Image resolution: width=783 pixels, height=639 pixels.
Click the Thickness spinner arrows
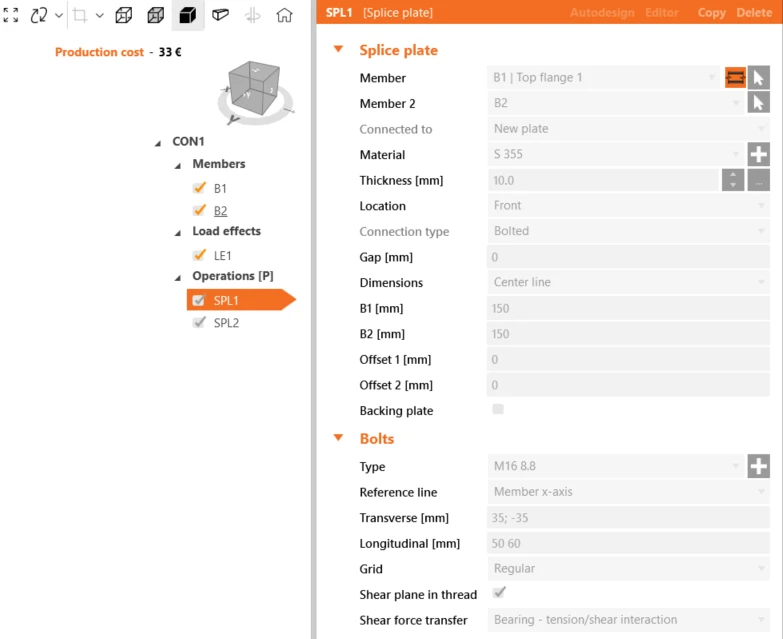coord(733,180)
